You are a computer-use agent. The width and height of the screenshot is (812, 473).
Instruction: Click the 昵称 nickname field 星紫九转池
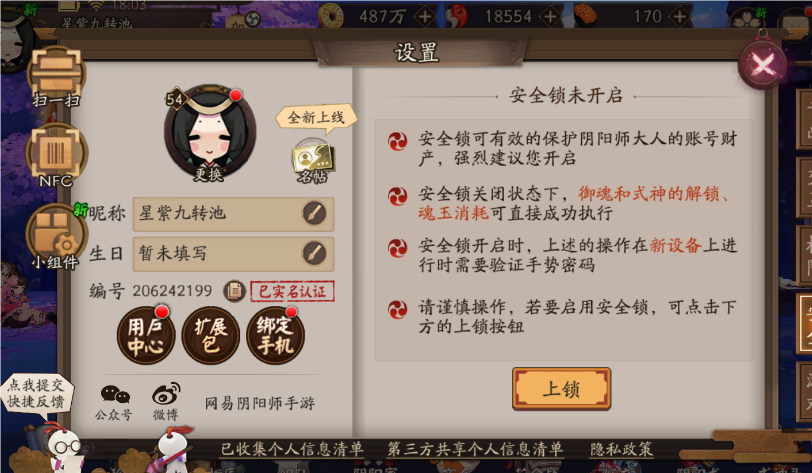[233, 213]
